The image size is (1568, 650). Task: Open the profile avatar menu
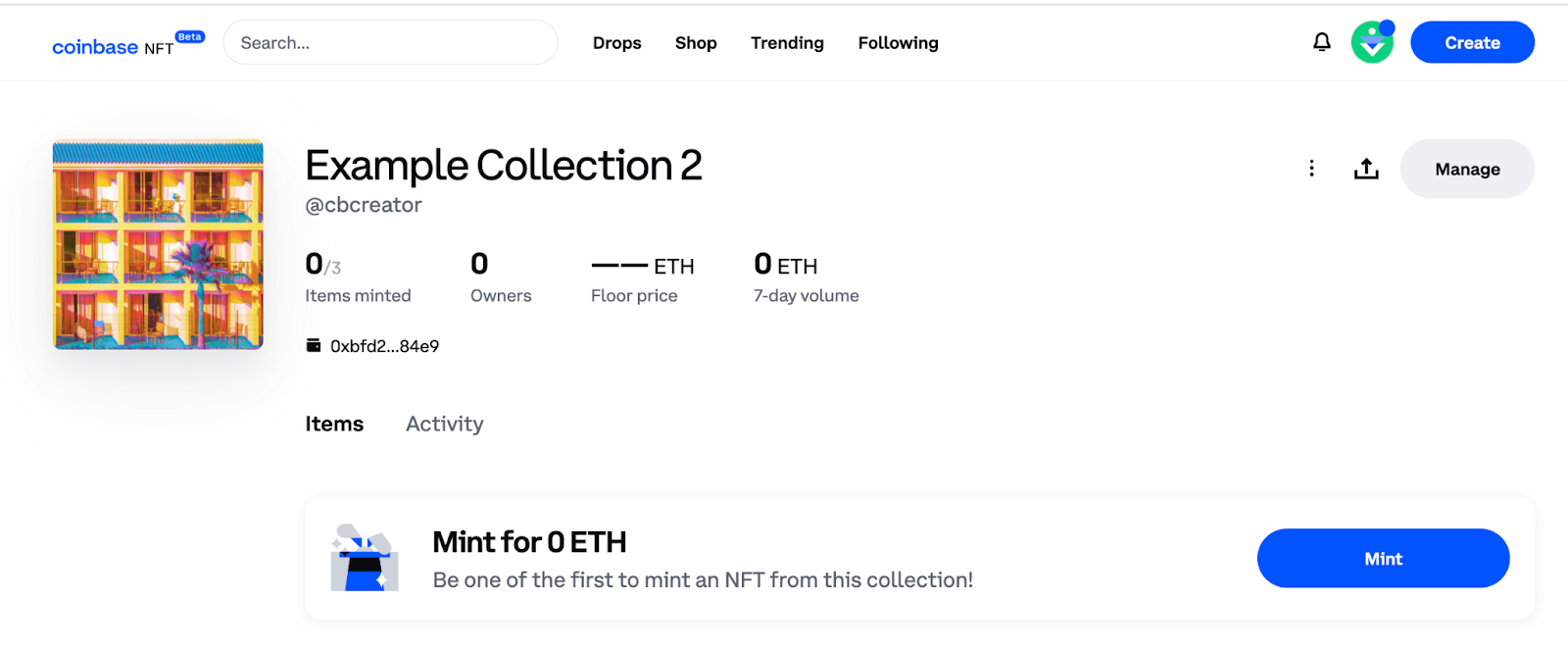click(1372, 42)
